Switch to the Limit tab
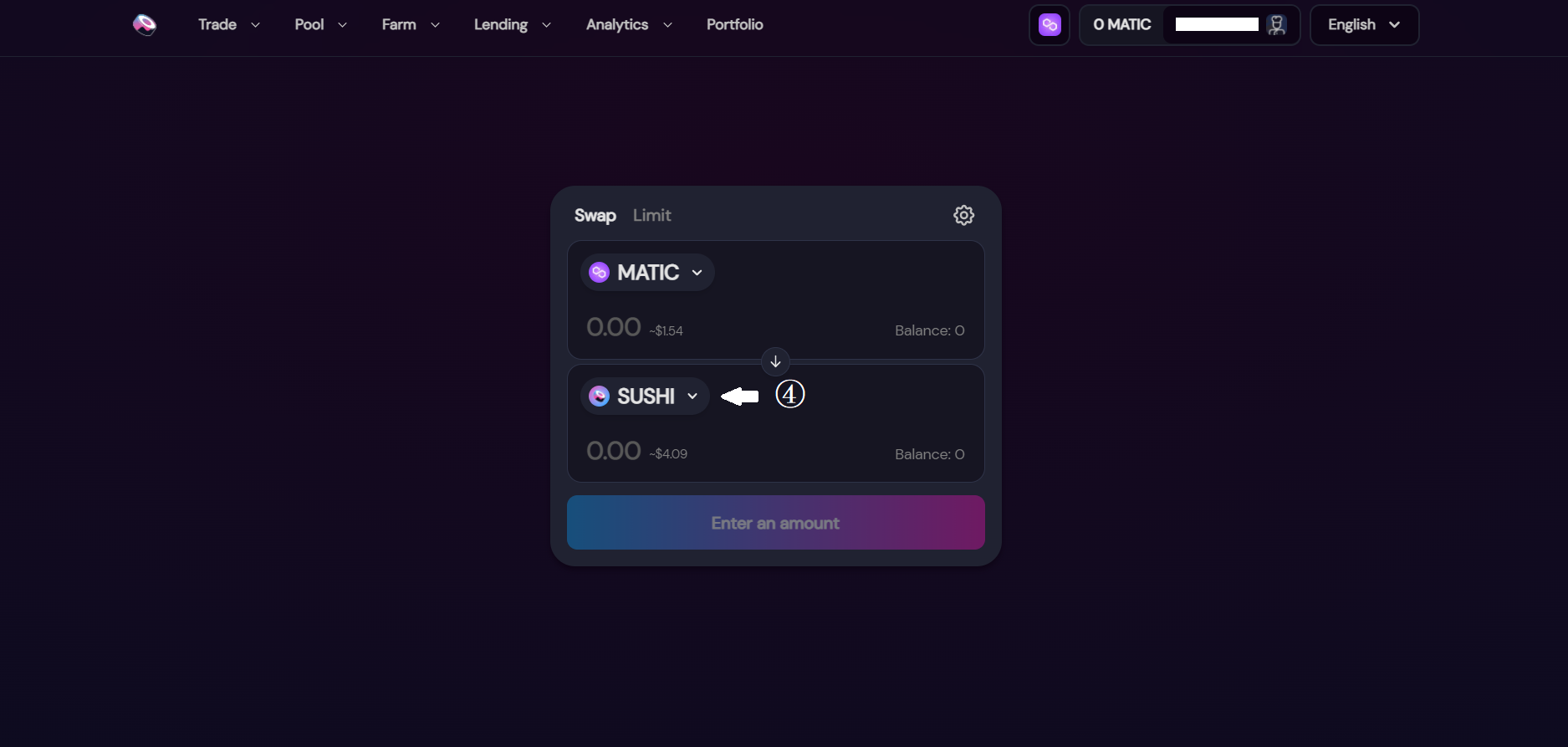Viewport: 1568px width, 747px height. coord(651,215)
